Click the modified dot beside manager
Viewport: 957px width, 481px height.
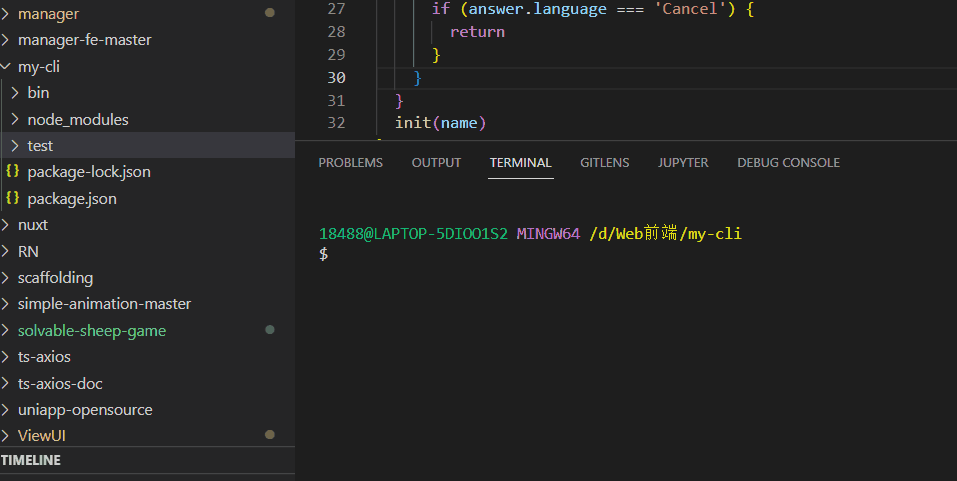coord(270,13)
